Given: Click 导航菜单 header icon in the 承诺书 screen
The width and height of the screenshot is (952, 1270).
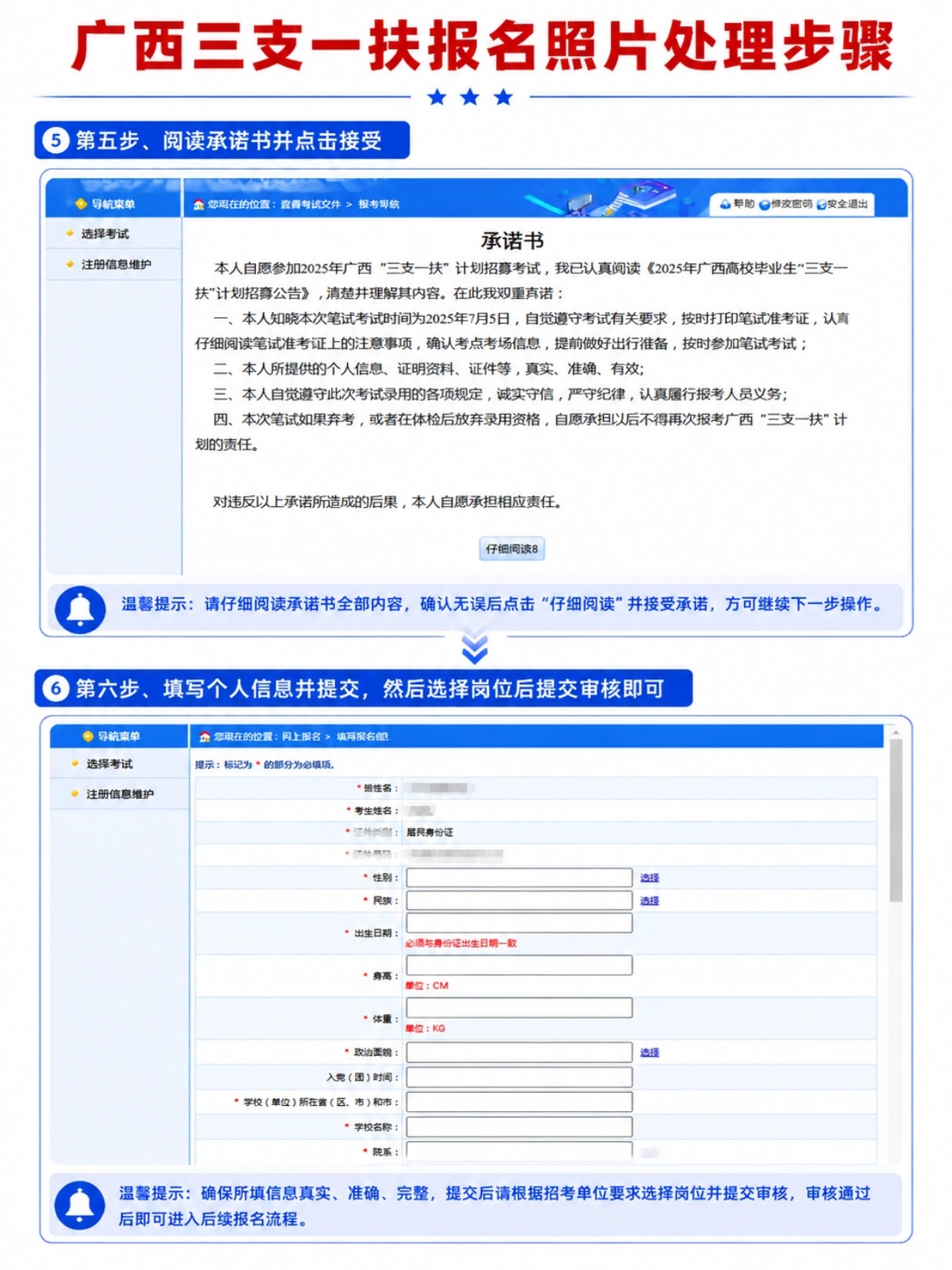Looking at the screenshot, I should point(80,204).
